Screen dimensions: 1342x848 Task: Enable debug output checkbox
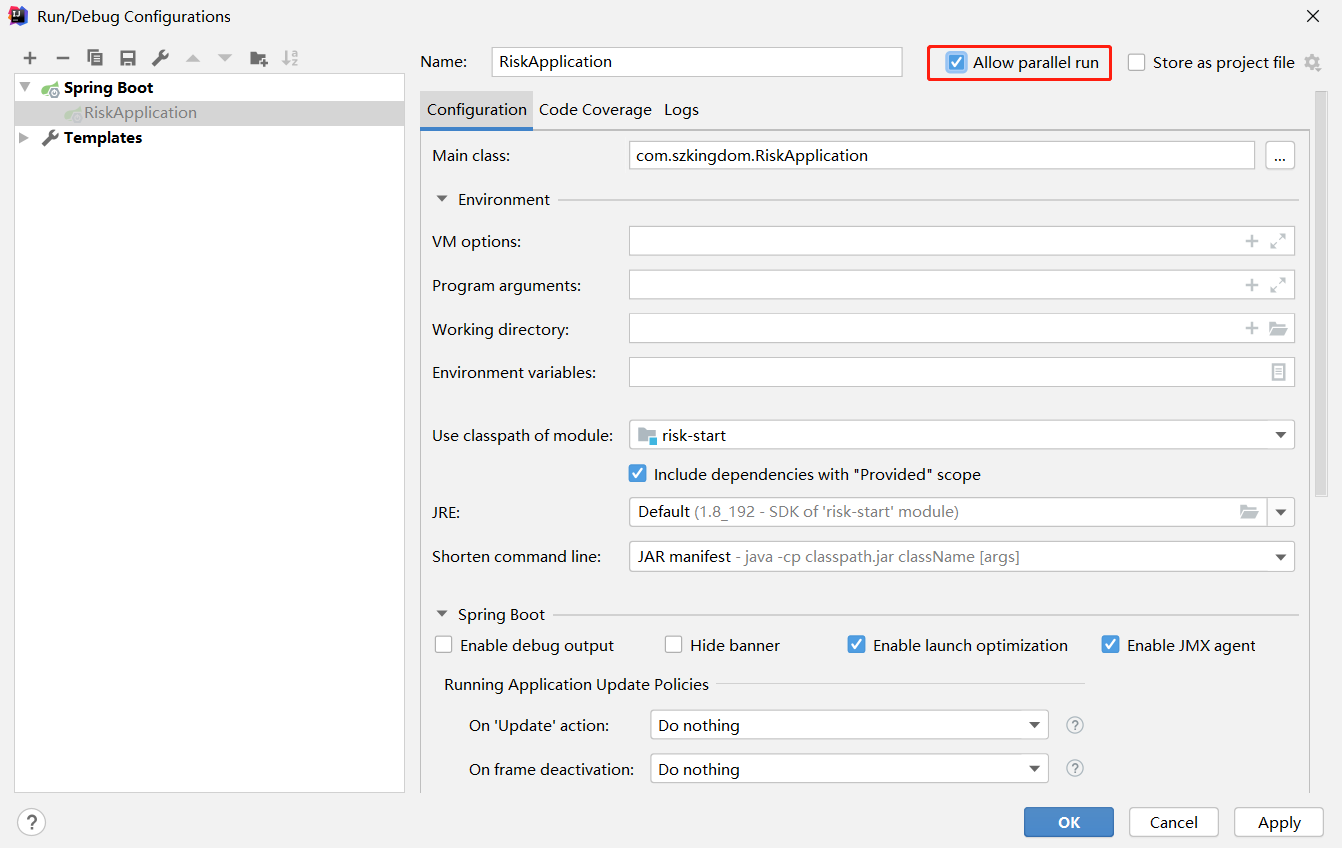coord(444,645)
